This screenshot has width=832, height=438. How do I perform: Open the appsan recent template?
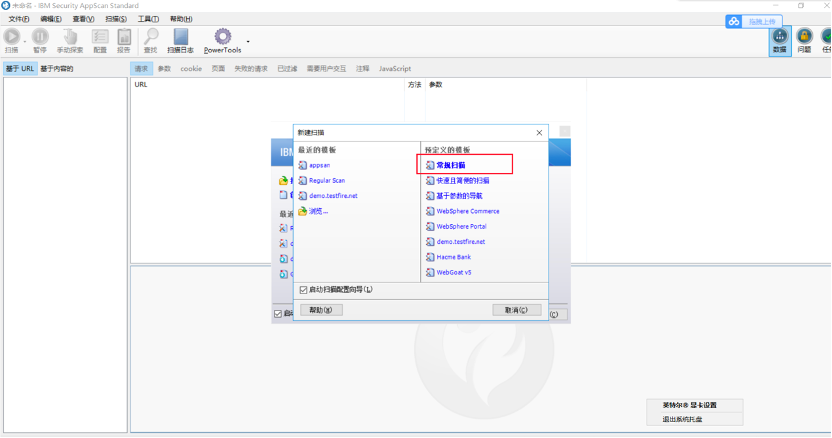point(319,165)
